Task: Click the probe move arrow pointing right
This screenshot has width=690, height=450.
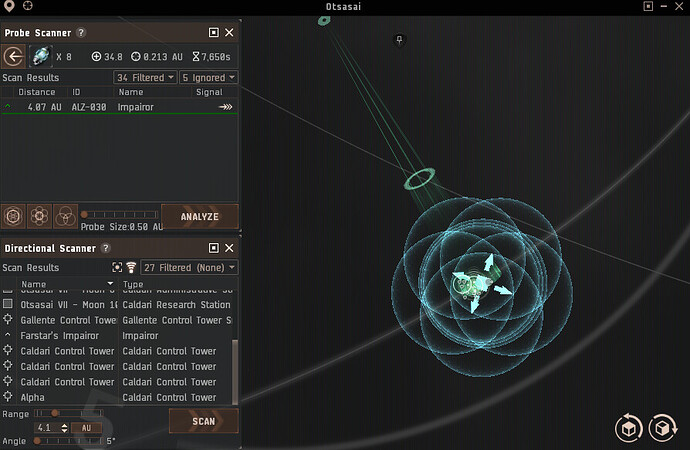Action: (x=503, y=290)
